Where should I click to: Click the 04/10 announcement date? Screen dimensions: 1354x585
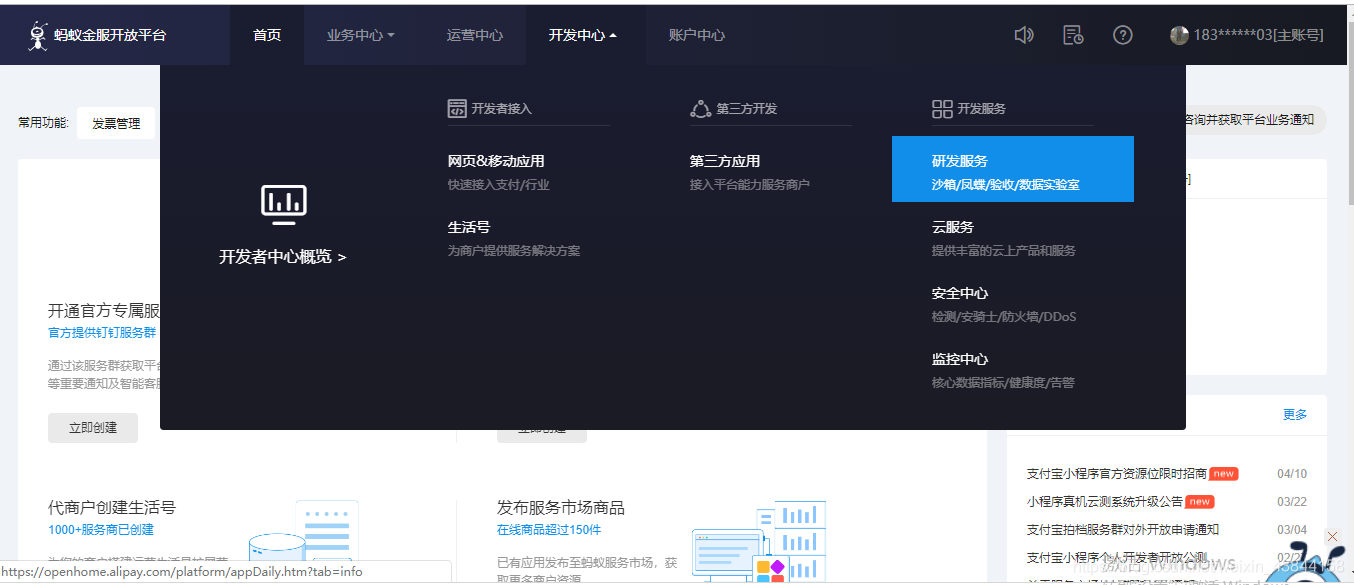click(1292, 474)
